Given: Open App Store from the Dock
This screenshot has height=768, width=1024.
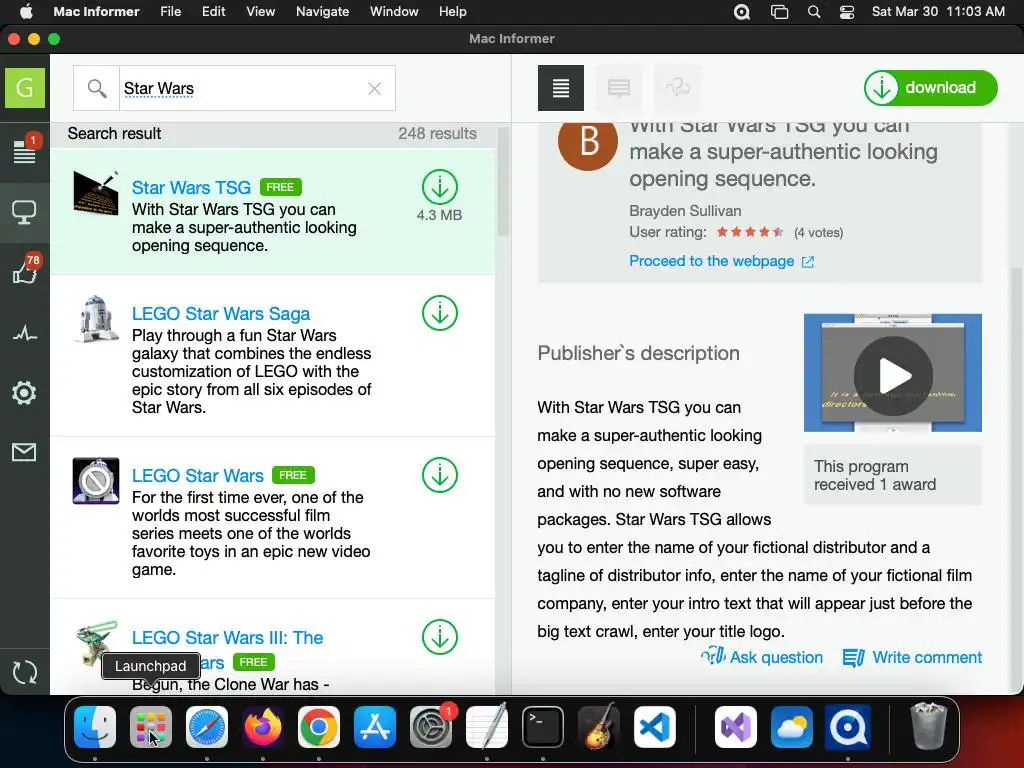Looking at the screenshot, I should click(375, 727).
